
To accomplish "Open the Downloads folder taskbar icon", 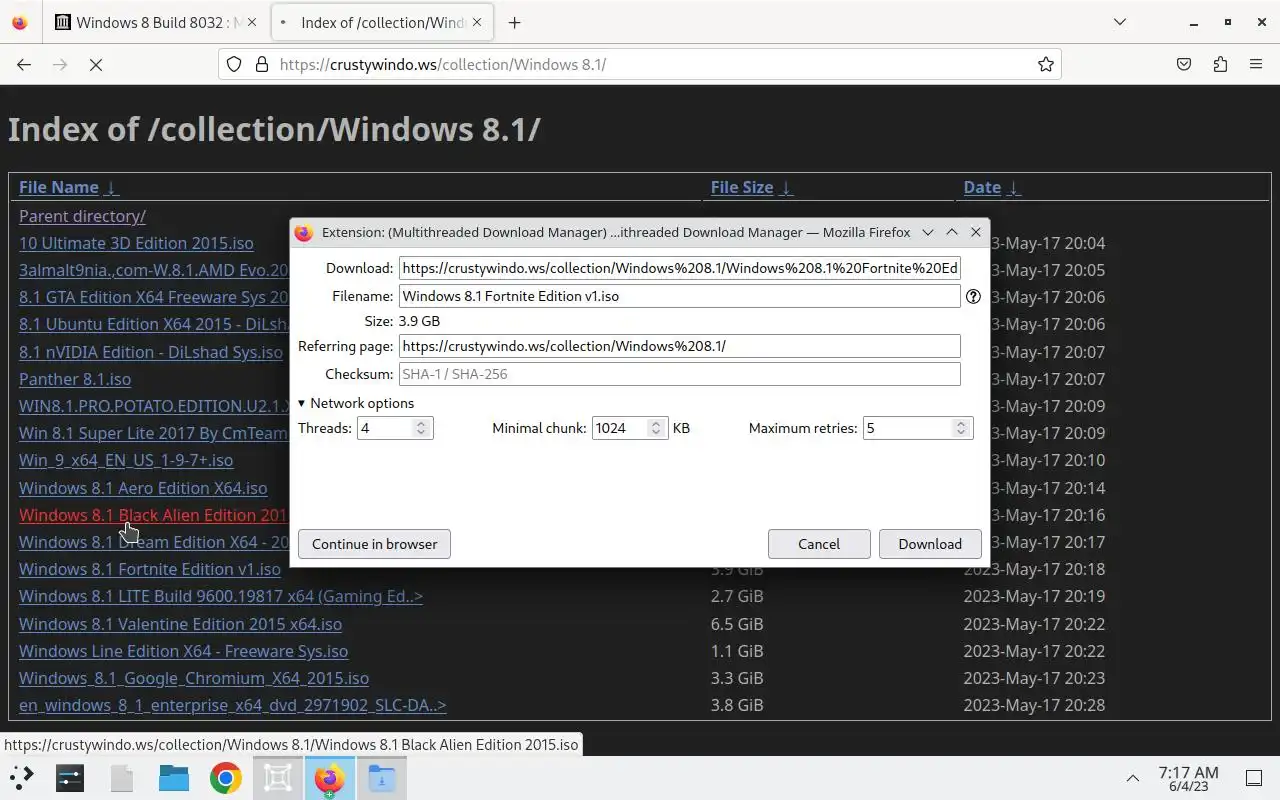I will 382,777.
